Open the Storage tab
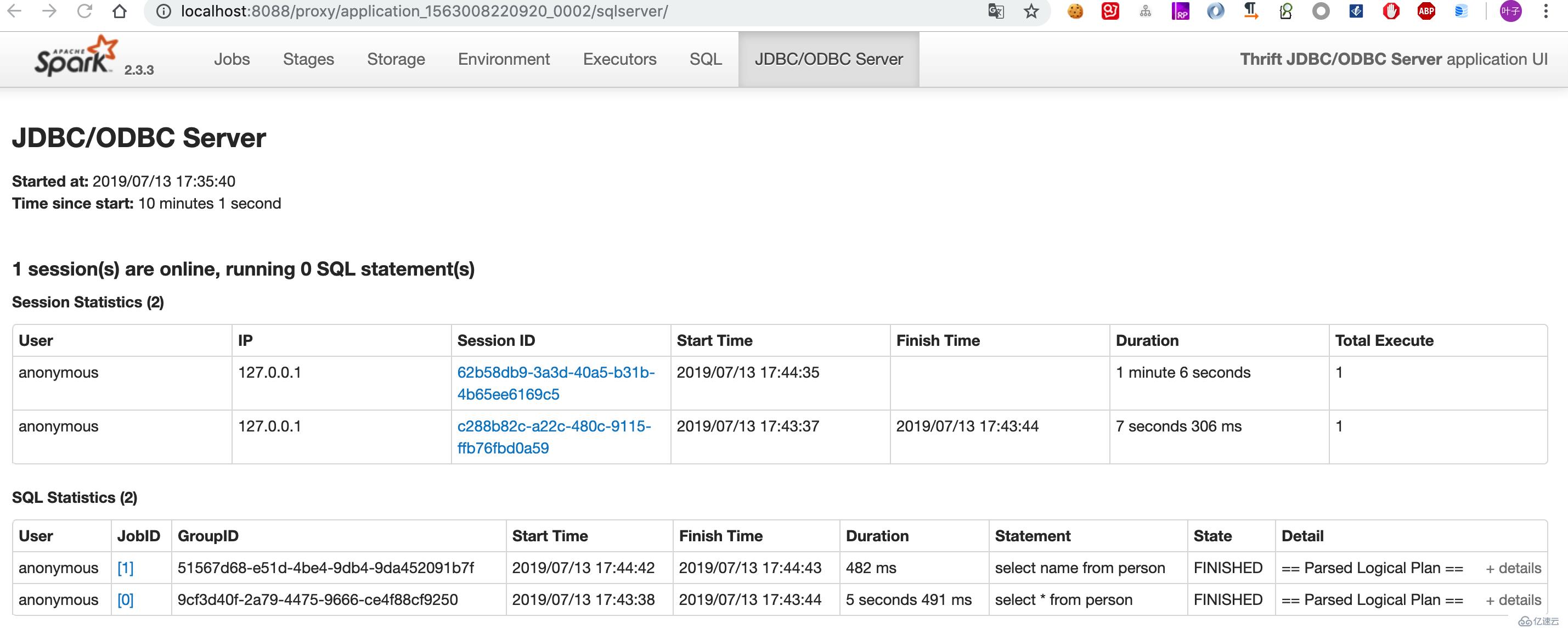This screenshot has height=628, width=1568. click(396, 59)
